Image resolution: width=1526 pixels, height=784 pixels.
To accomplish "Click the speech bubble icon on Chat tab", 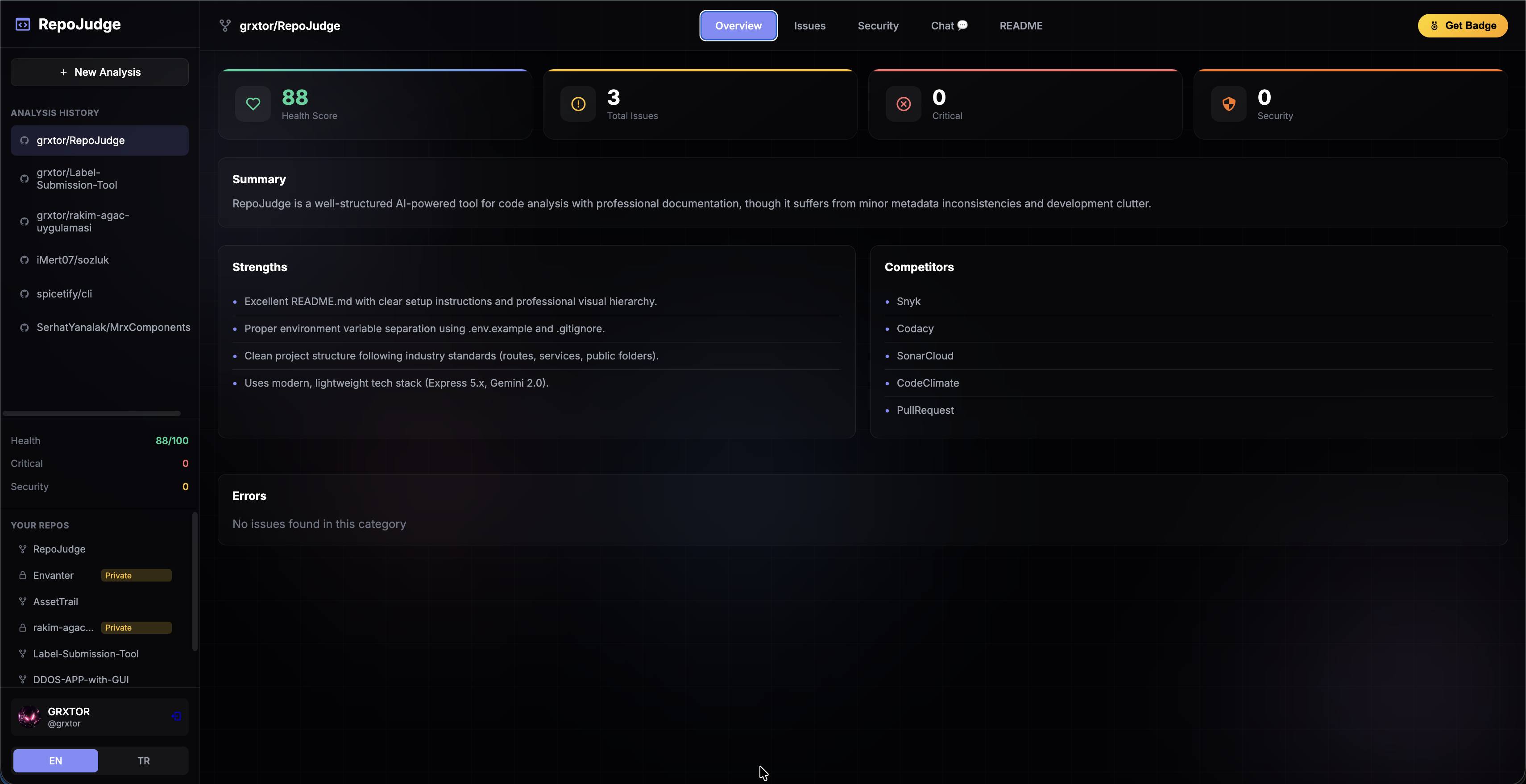I will point(962,25).
